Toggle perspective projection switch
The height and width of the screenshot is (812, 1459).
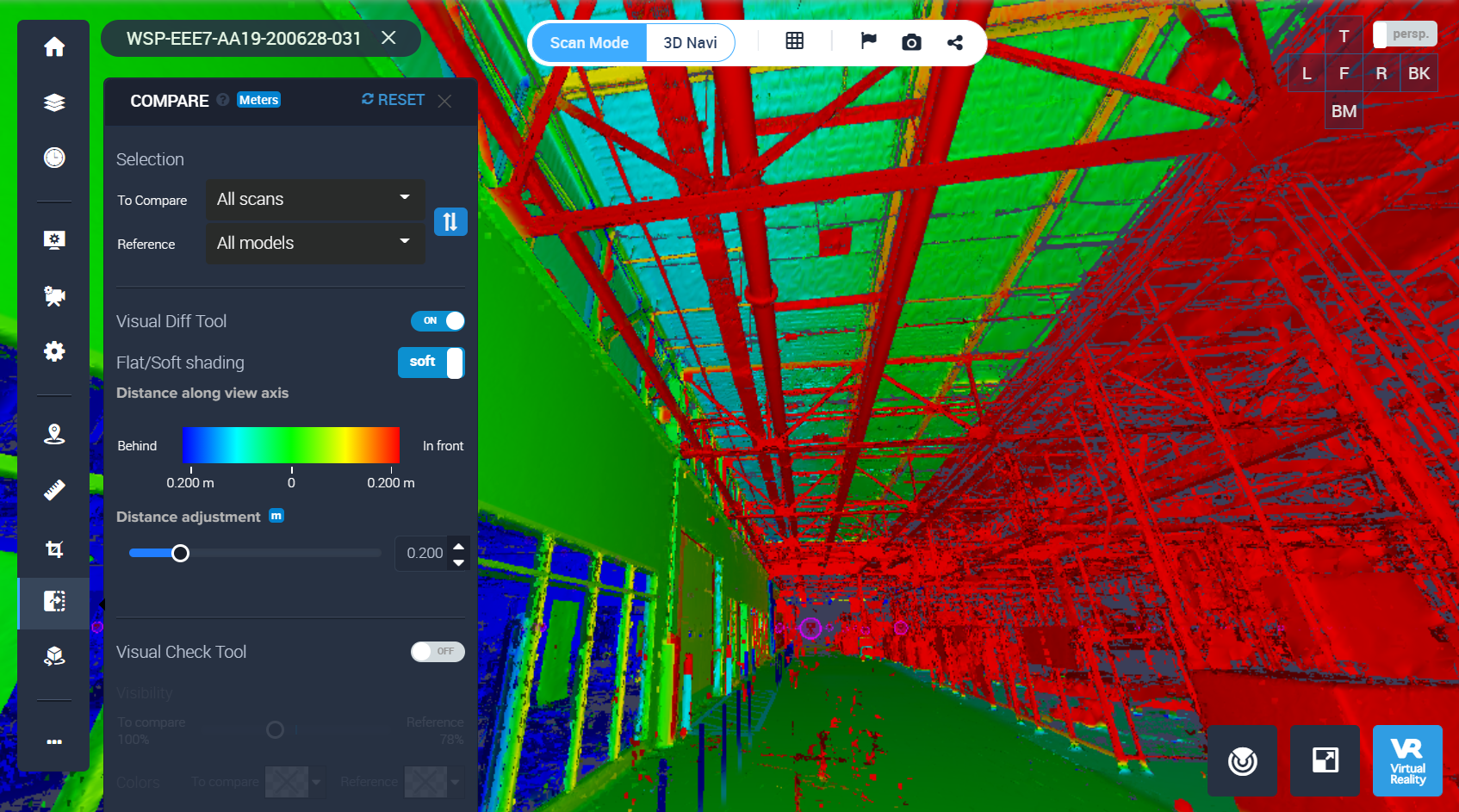pyautogui.click(x=1405, y=34)
